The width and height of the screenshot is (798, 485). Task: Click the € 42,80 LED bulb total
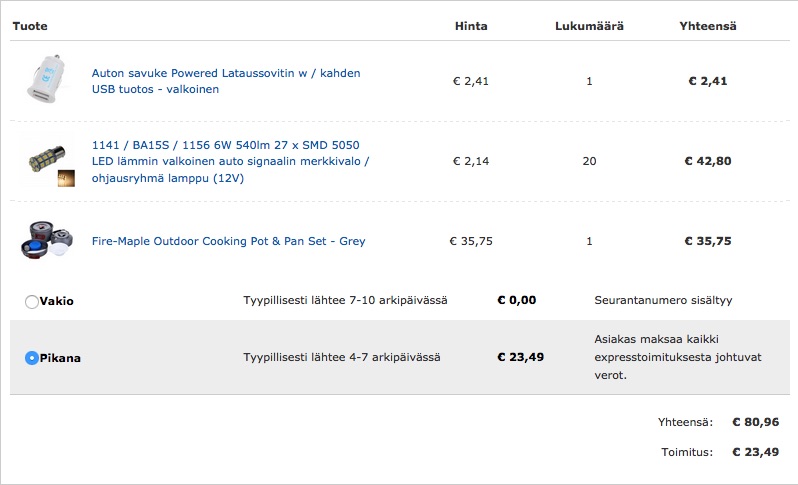pyautogui.click(x=707, y=161)
